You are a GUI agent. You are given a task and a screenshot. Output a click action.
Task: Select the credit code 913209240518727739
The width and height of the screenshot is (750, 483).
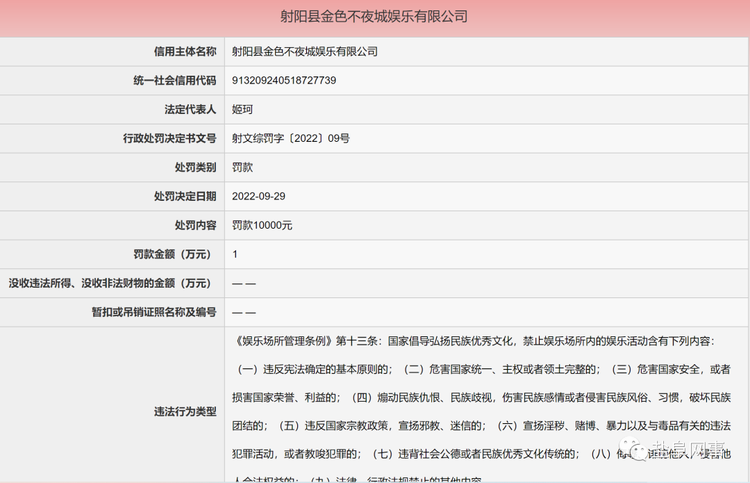pos(284,80)
